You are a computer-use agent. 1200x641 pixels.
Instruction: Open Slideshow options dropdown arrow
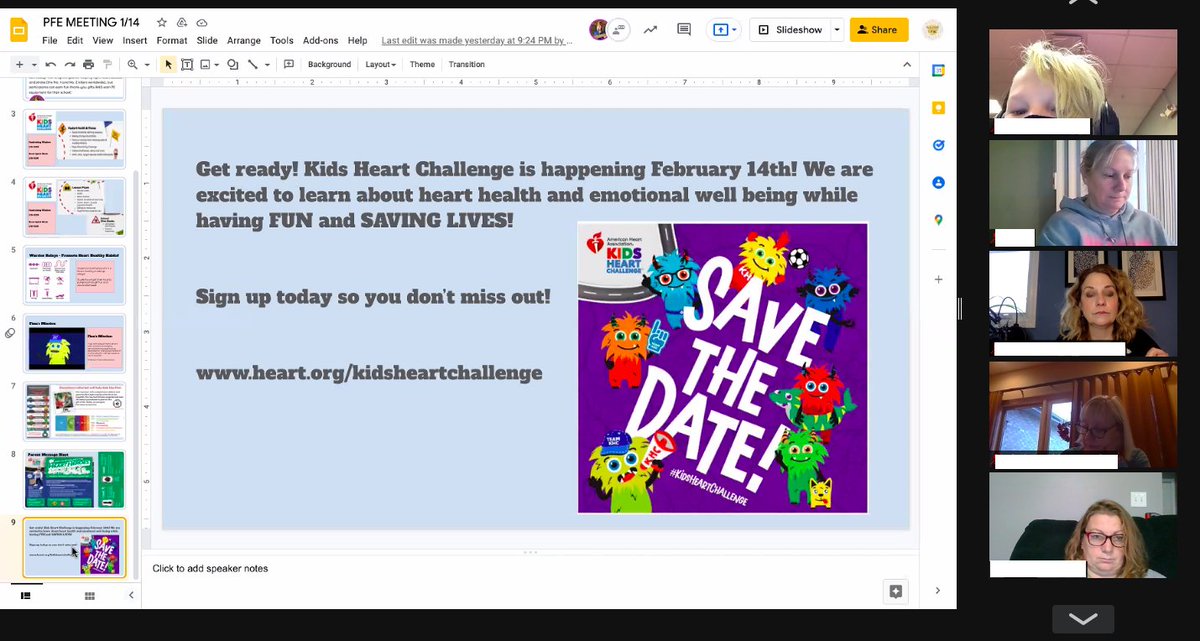pyautogui.click(x=836, y=30)
